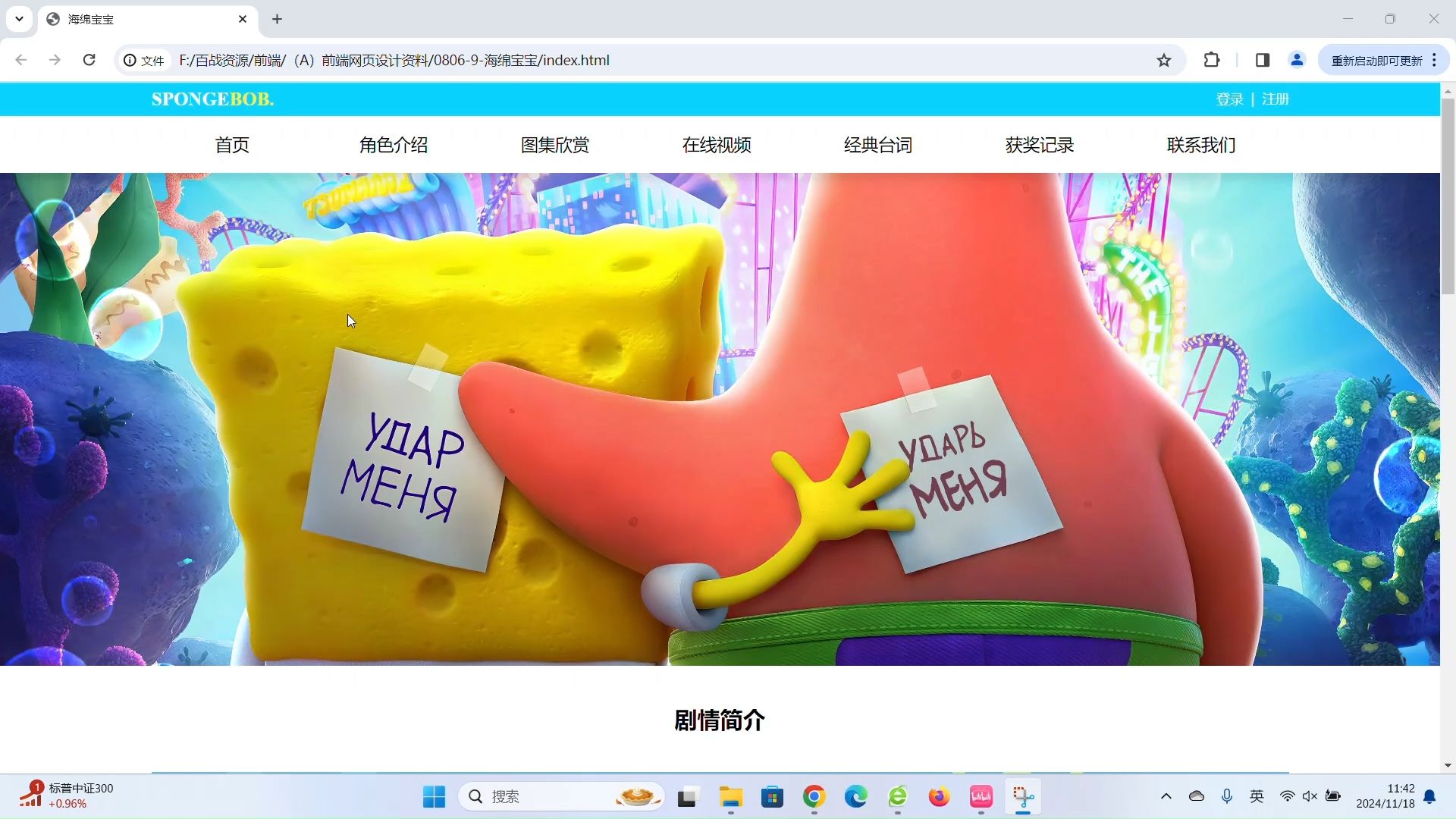Open the Chrome three-dot menu
The width and height of the screenshot is (1456, 819).
click(x=1435, y=60)
